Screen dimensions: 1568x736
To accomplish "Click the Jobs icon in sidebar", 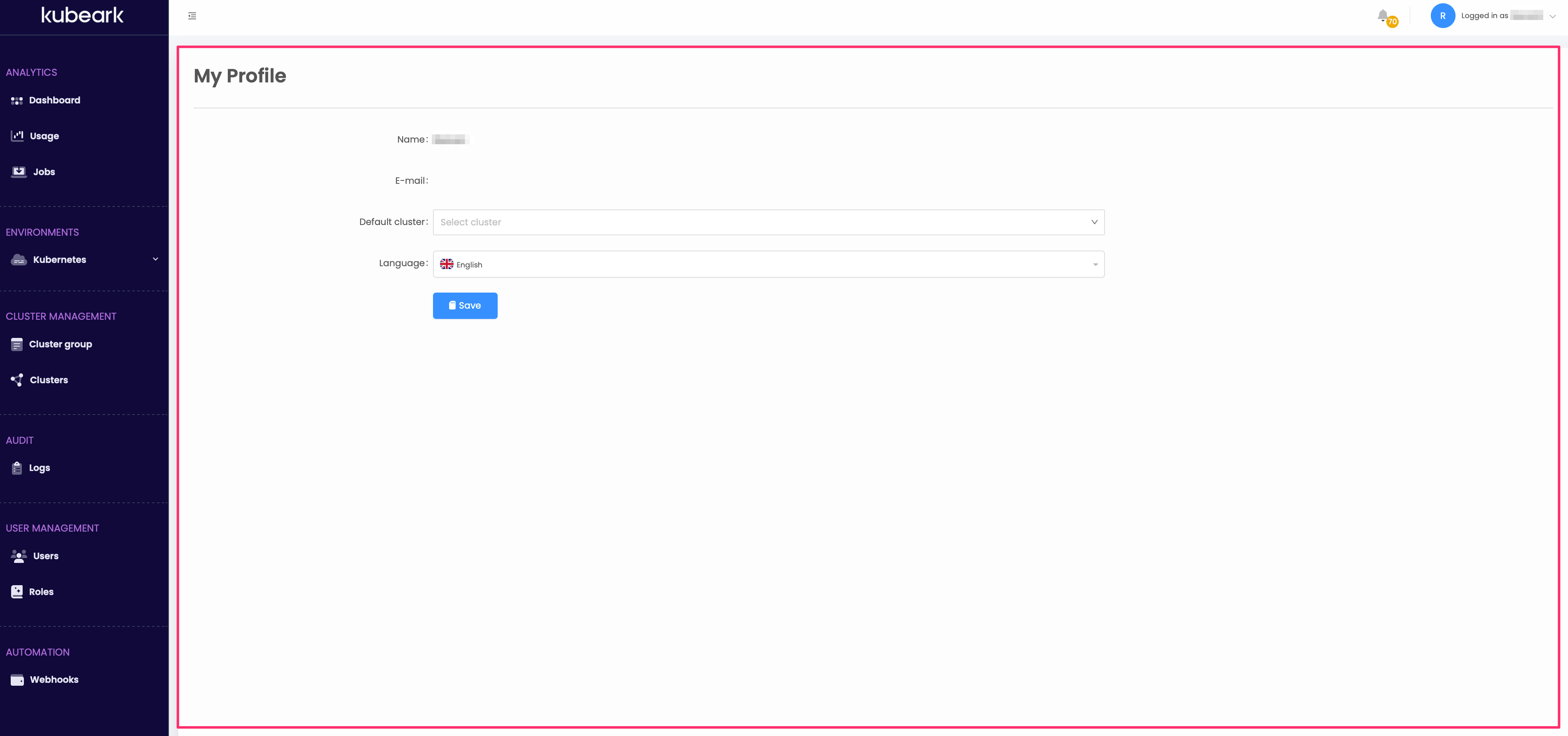I will 19,172.
